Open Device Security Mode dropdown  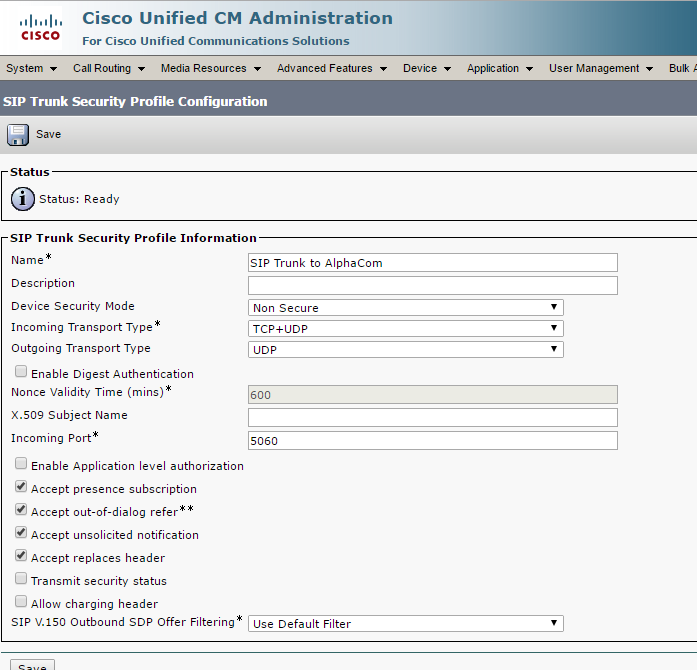point(405,308)
